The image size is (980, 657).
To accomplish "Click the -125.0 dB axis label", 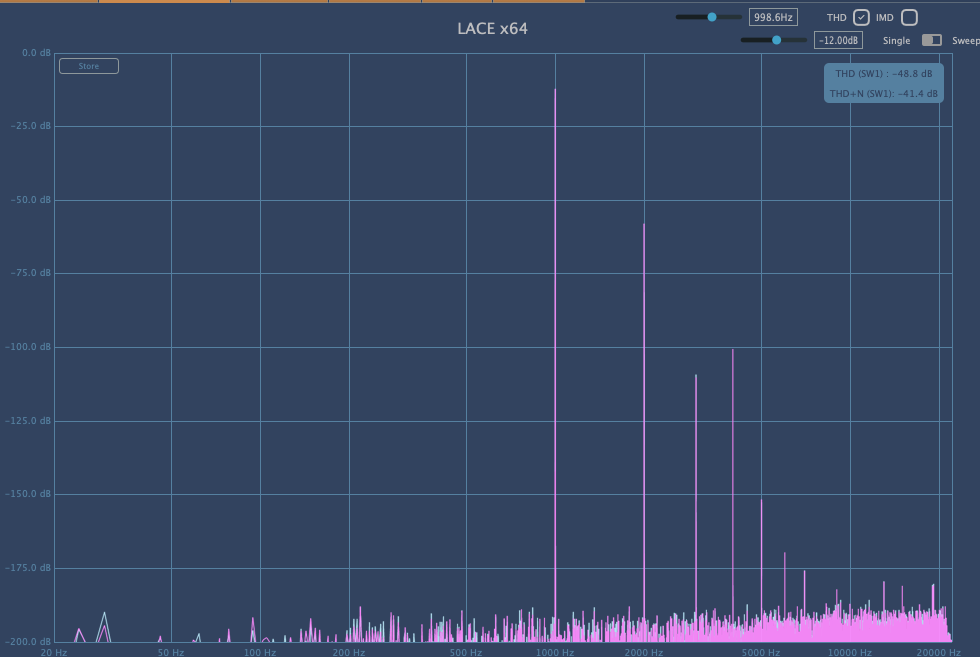I will (x=28, y=421).
